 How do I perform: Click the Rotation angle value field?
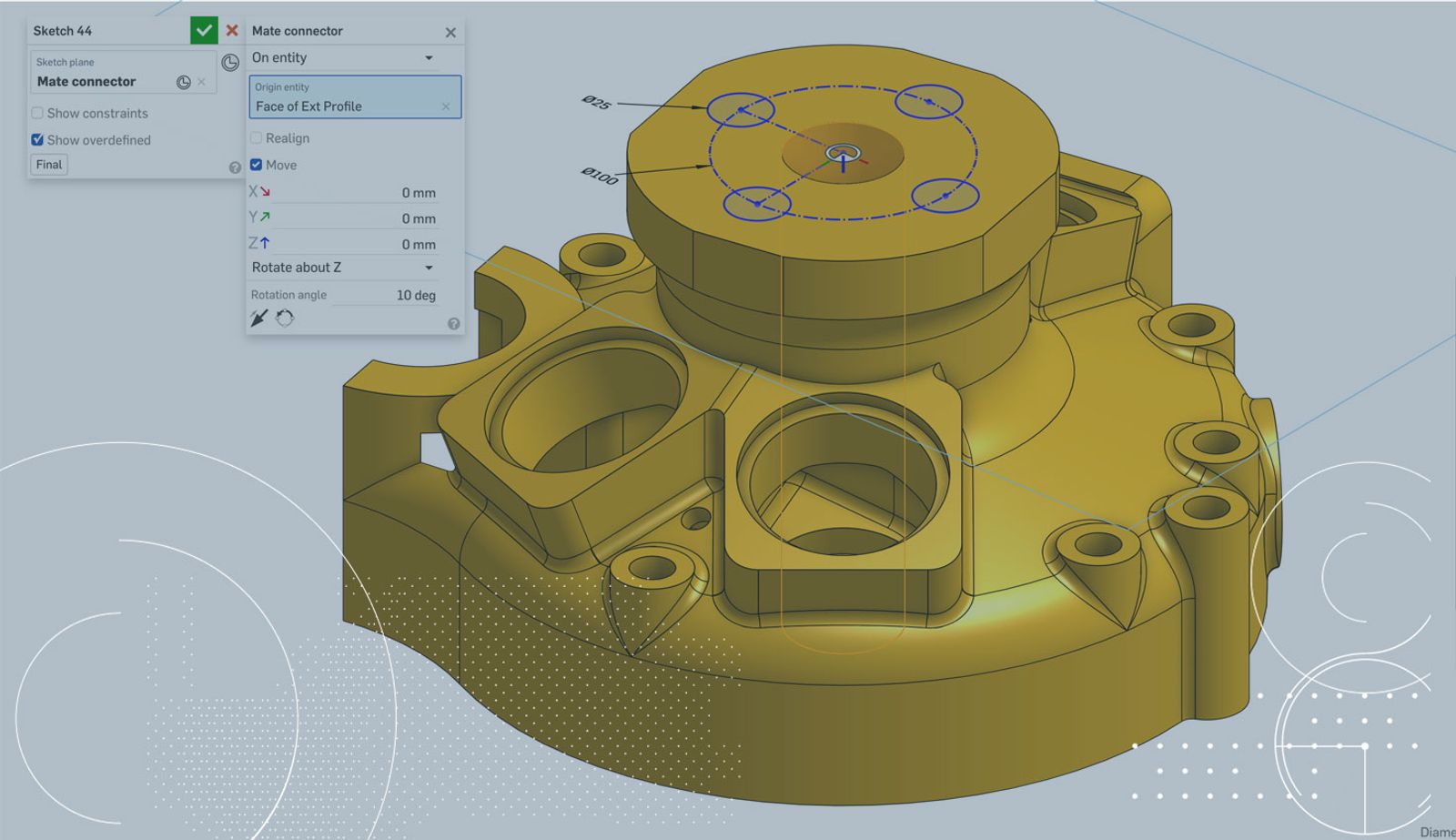[x=400, y=295]
